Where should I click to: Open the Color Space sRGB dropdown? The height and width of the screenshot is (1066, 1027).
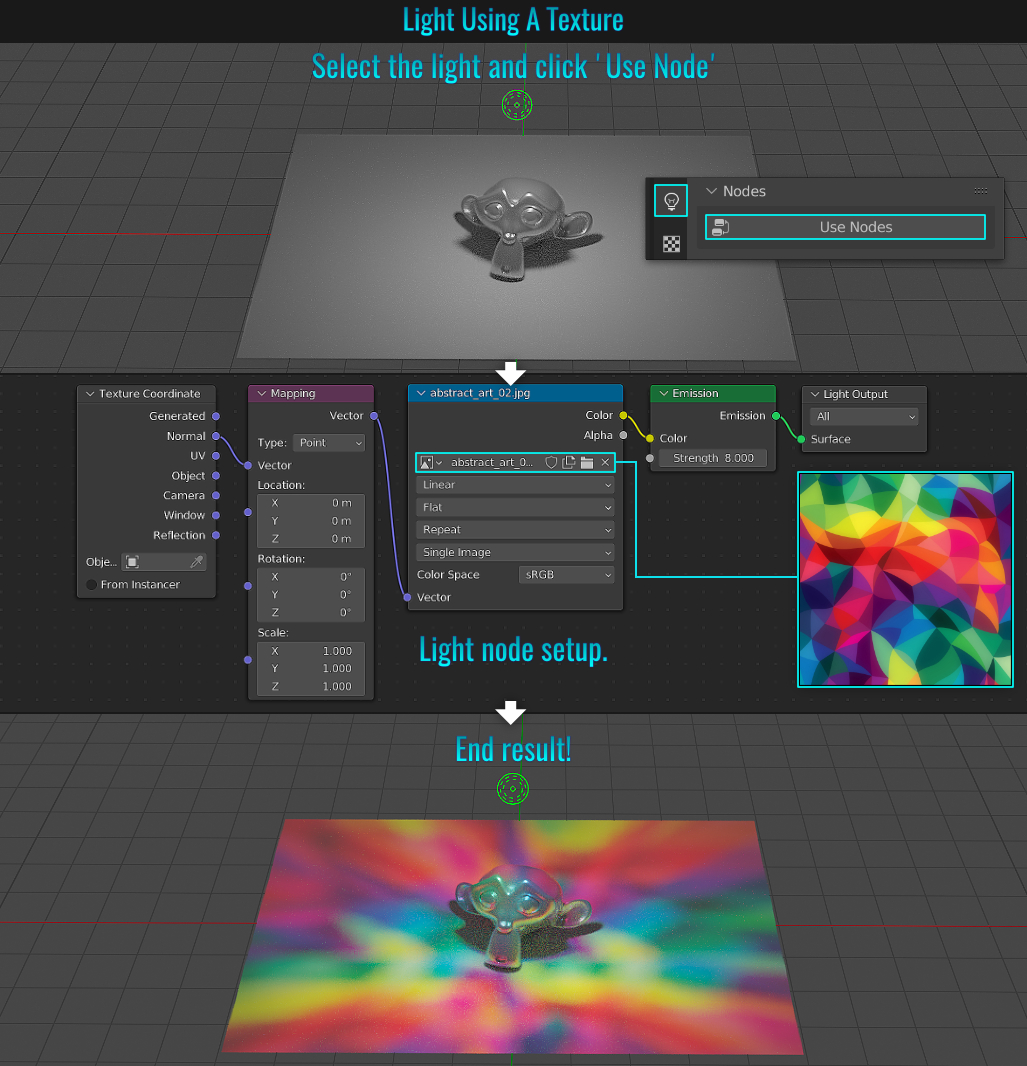566,574
